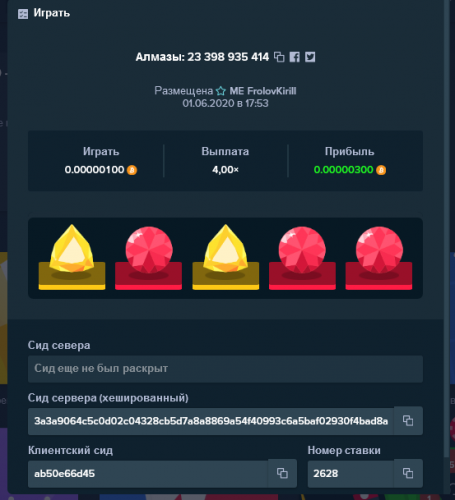
Task: Click the Сид севера unrevealed seed field
Action: pyautogui.click(x=225, y=369)
